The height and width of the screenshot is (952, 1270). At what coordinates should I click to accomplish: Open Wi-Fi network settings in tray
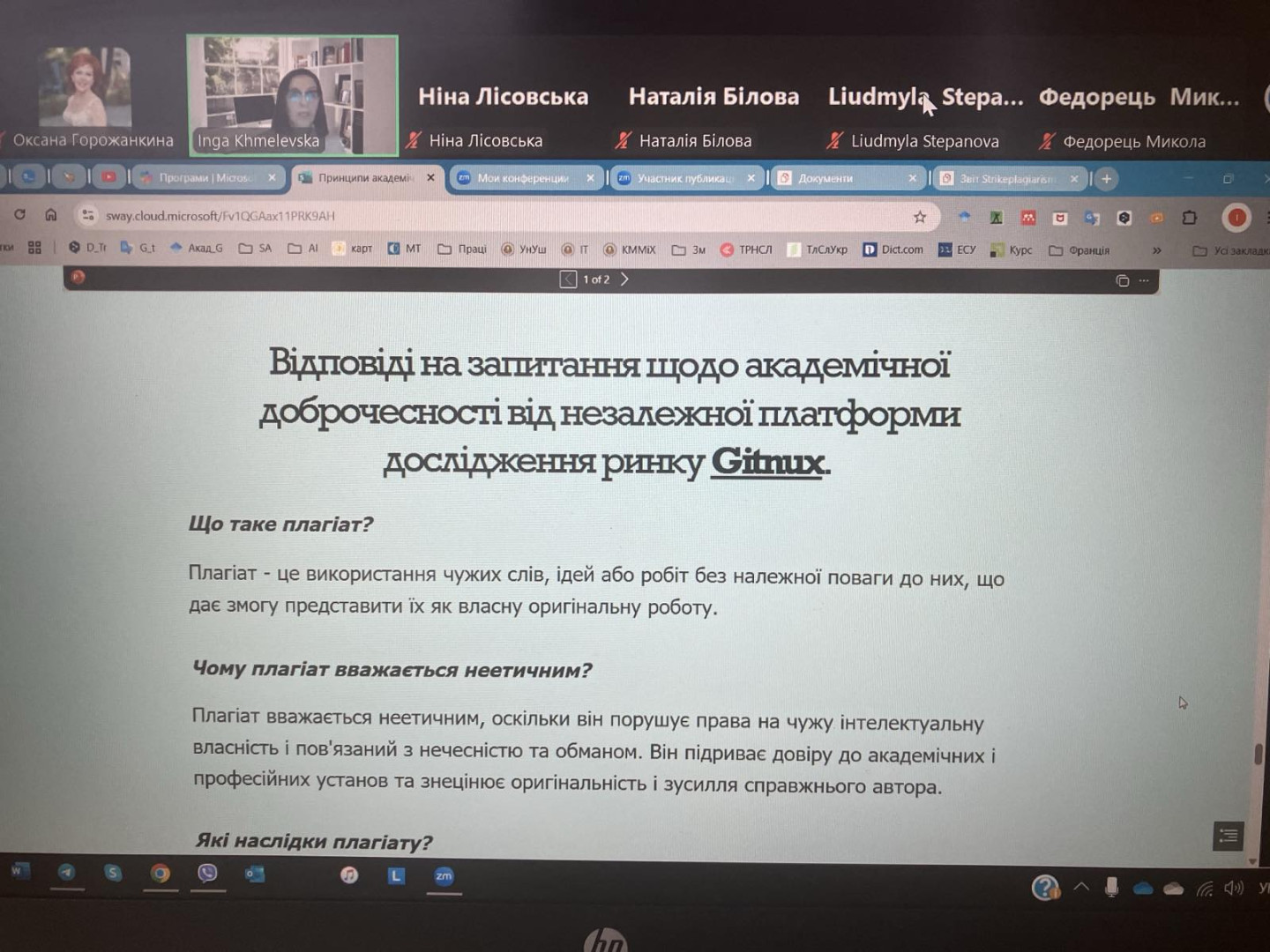(x=1205, y=889)
